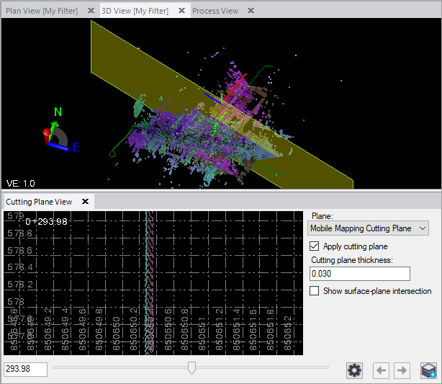
Task: Click the 0+293.98 station label
Action: (46, 222)
